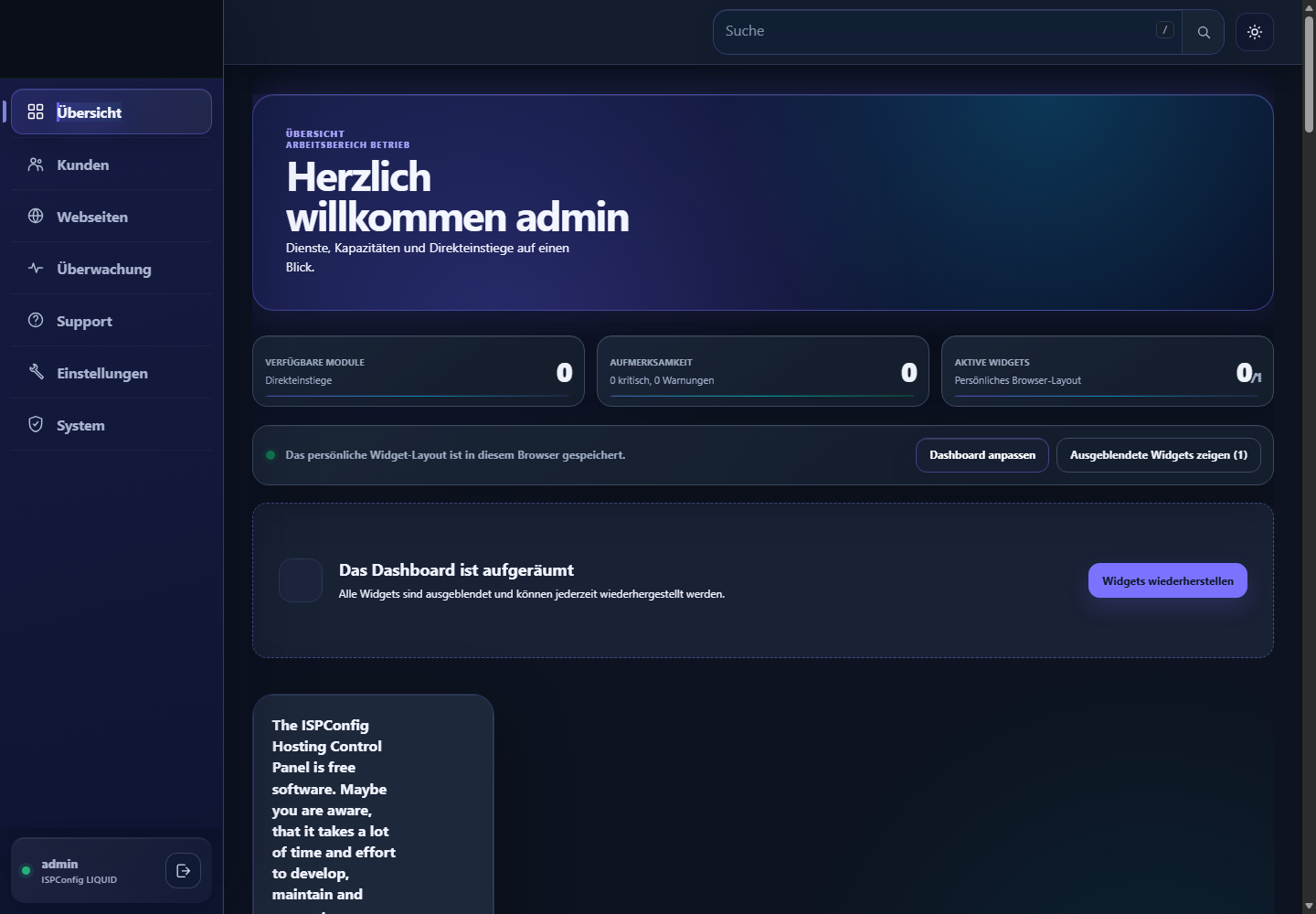
Task: Click the 'ISPConfig LIQUID' label
Action: point(79,880)
